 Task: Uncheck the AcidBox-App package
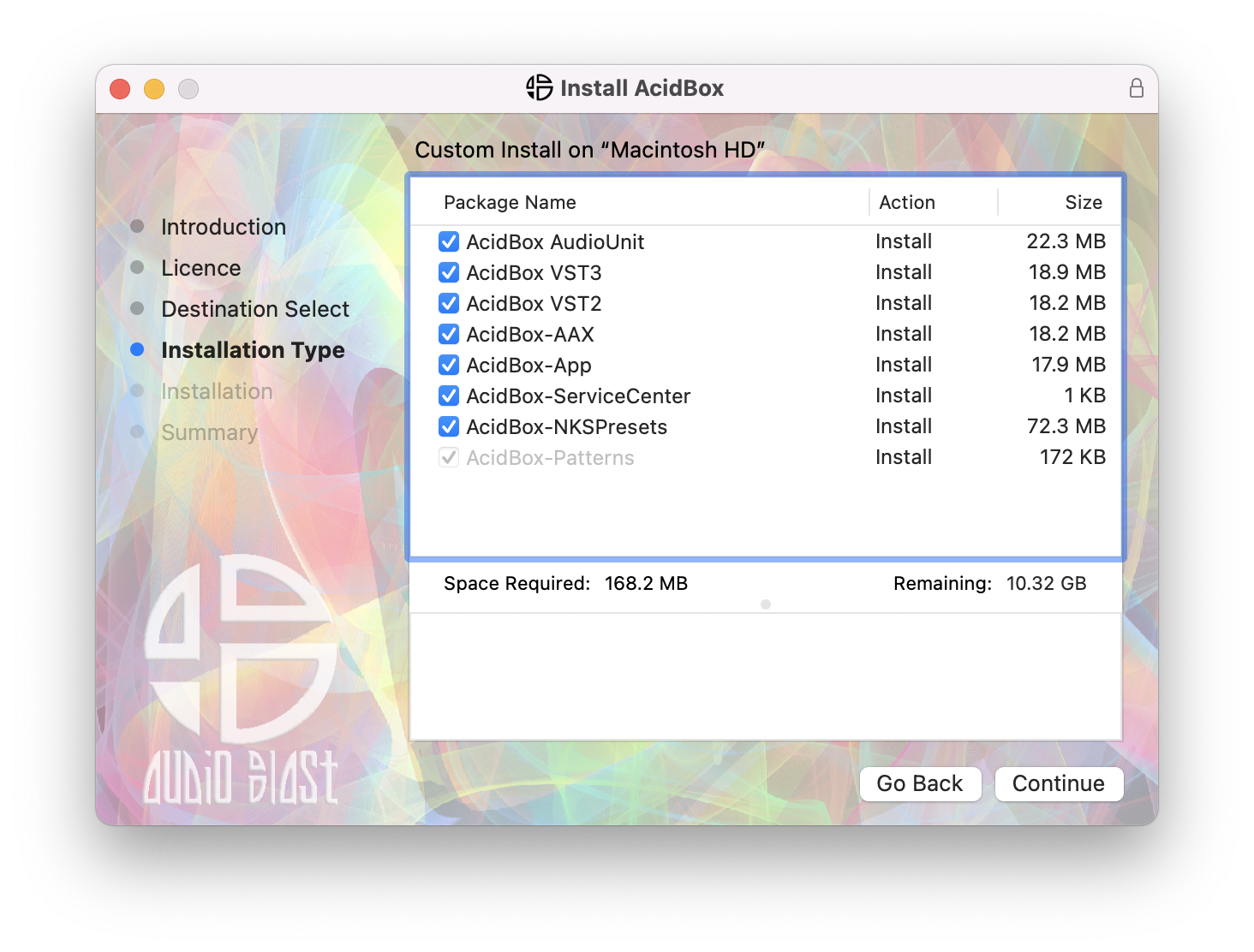tap(449, 365)
